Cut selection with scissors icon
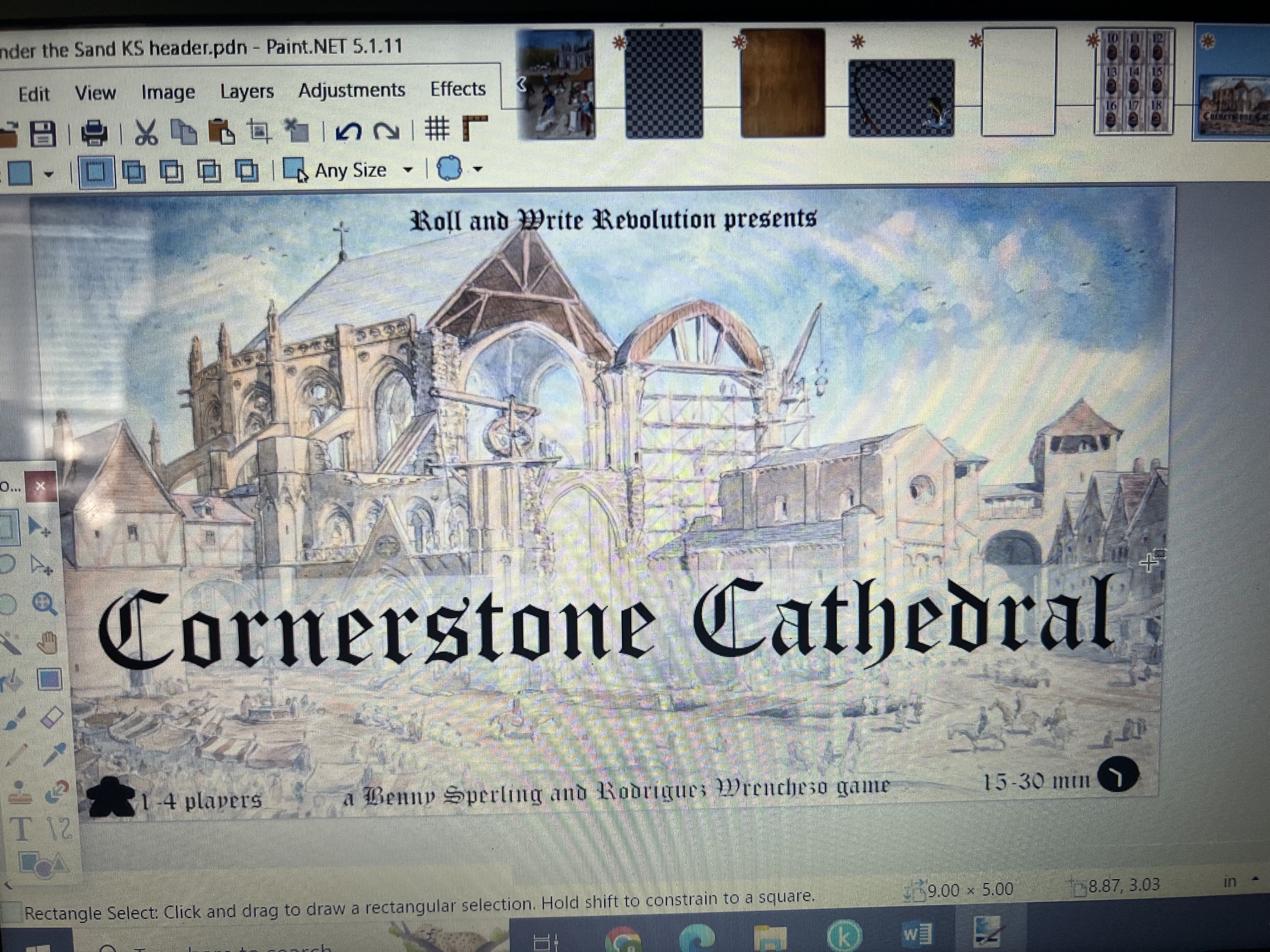1270x952 pixels. 146,133
